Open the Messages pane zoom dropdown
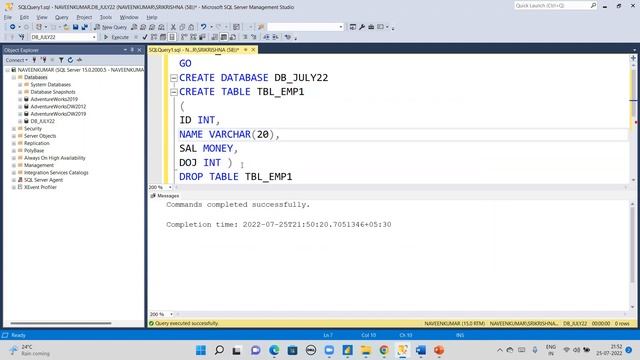 point(171,314)
